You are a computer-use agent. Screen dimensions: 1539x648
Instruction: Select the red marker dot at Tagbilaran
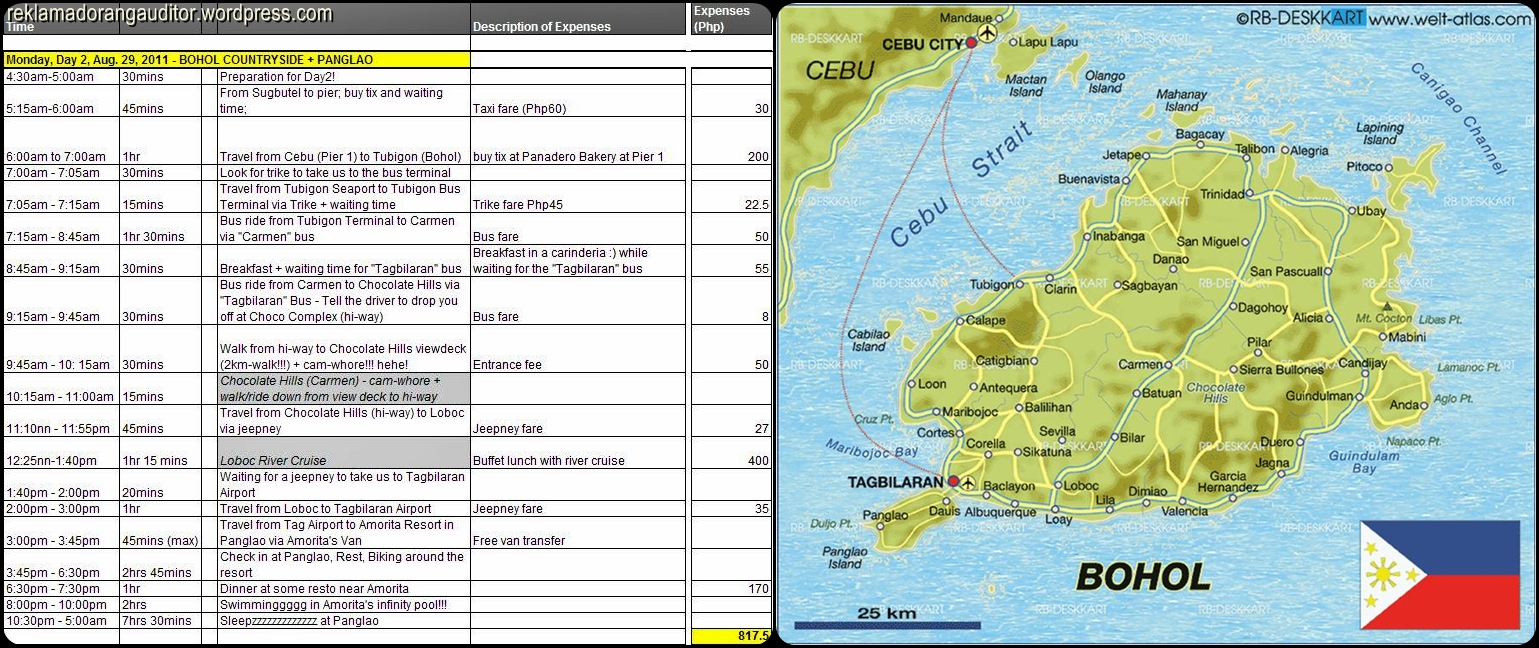tap(953, 481)
